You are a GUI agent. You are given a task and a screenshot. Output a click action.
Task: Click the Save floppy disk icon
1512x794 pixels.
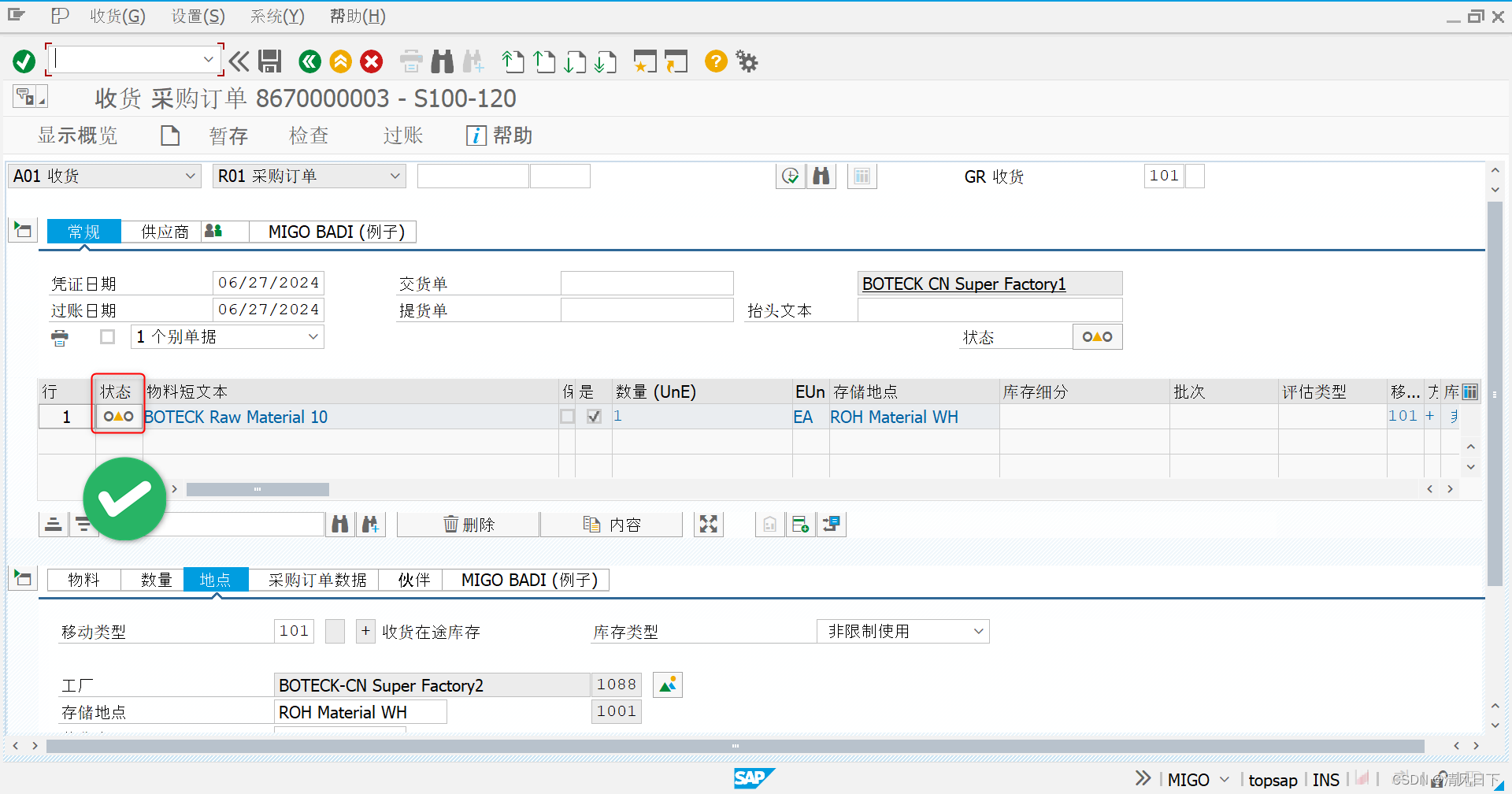click(x=270, y=61)
